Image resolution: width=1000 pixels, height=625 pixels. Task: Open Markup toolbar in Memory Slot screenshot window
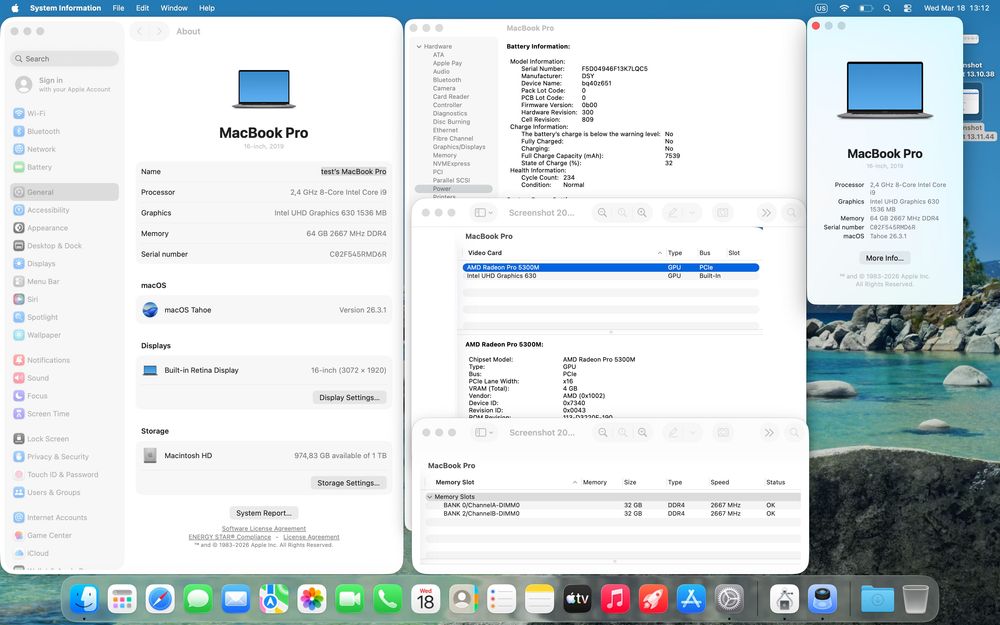673,432
